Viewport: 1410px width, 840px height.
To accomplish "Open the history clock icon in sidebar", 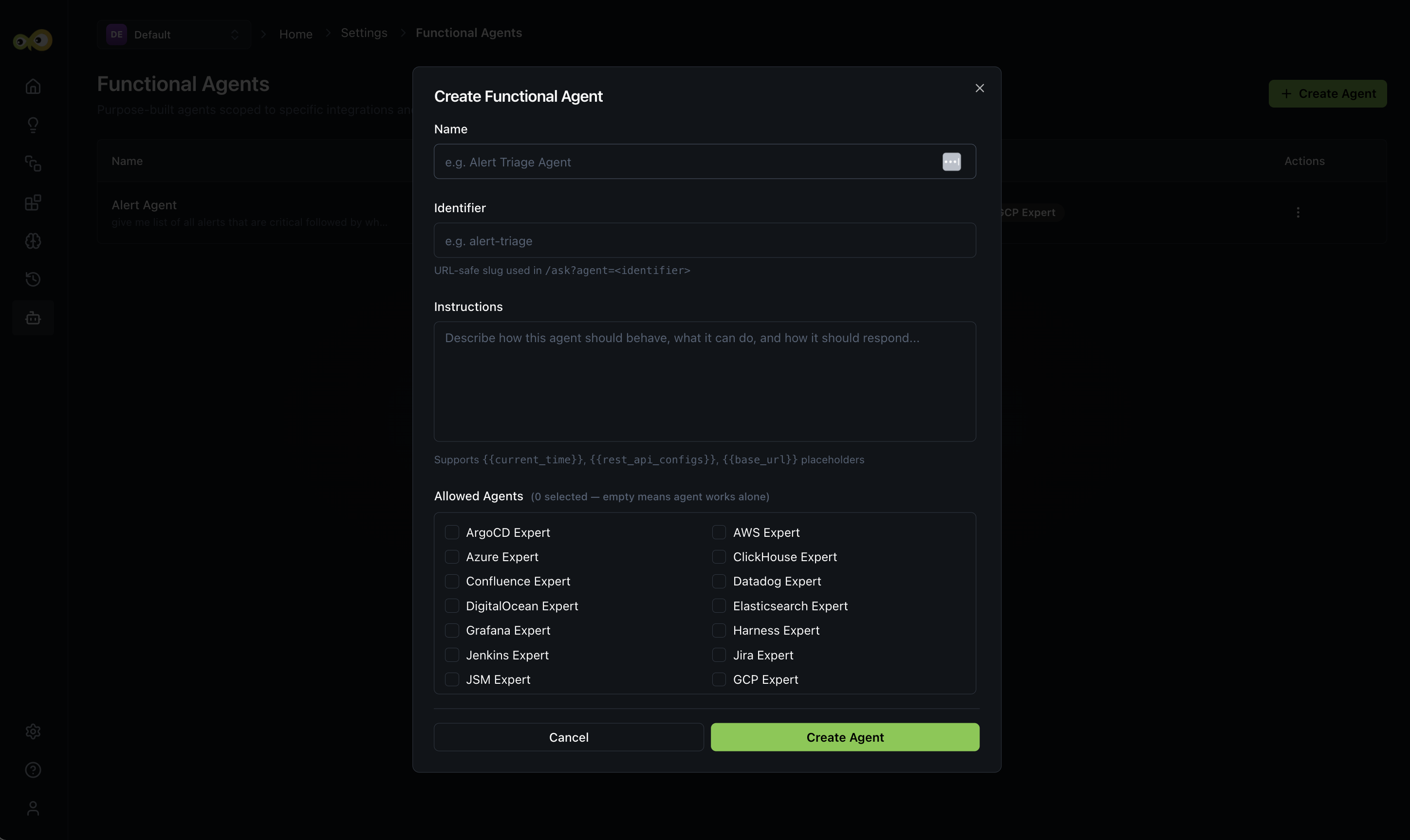I will click(33, 279).
